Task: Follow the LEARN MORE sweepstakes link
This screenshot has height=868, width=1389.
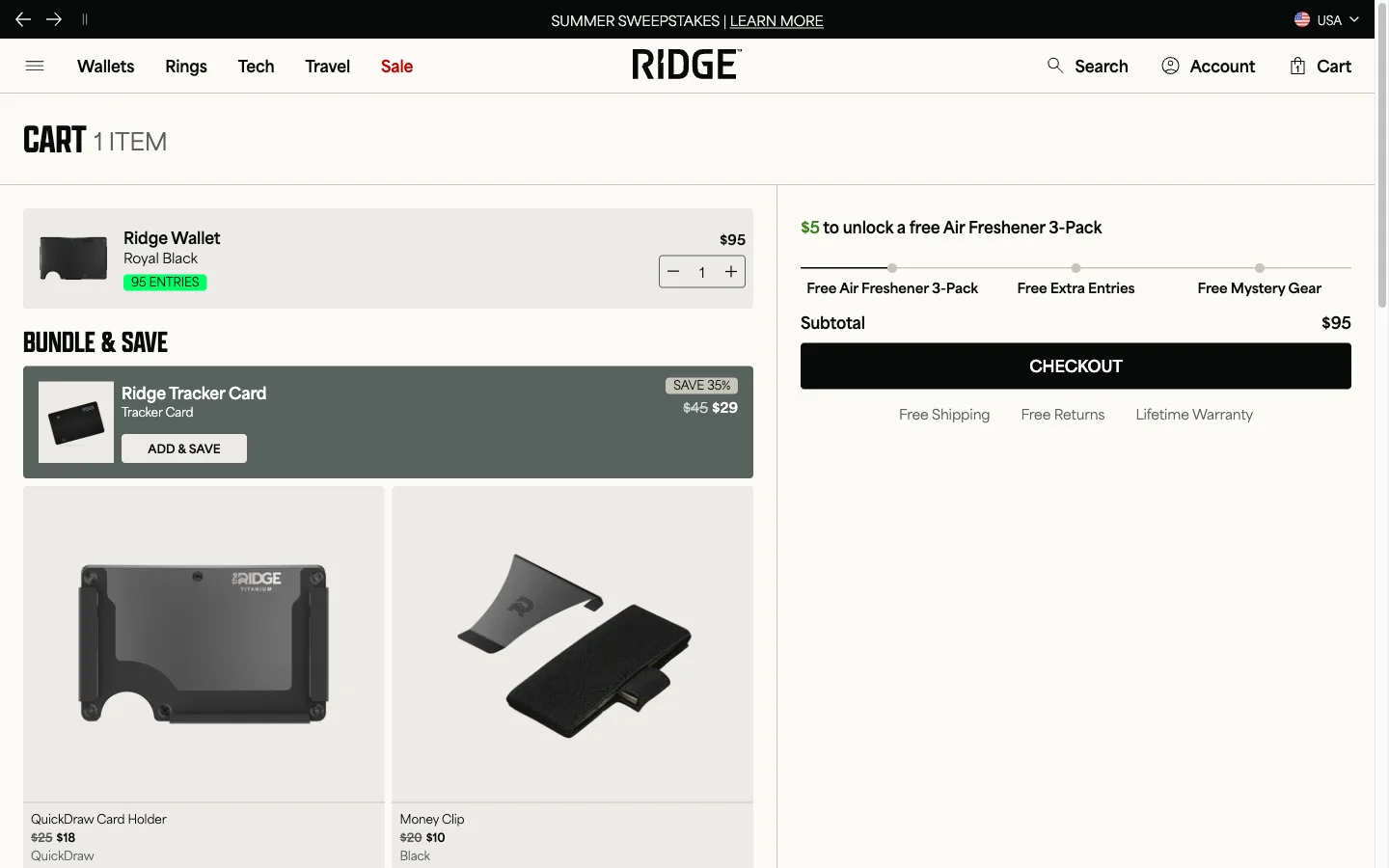Action: (776, 20)
